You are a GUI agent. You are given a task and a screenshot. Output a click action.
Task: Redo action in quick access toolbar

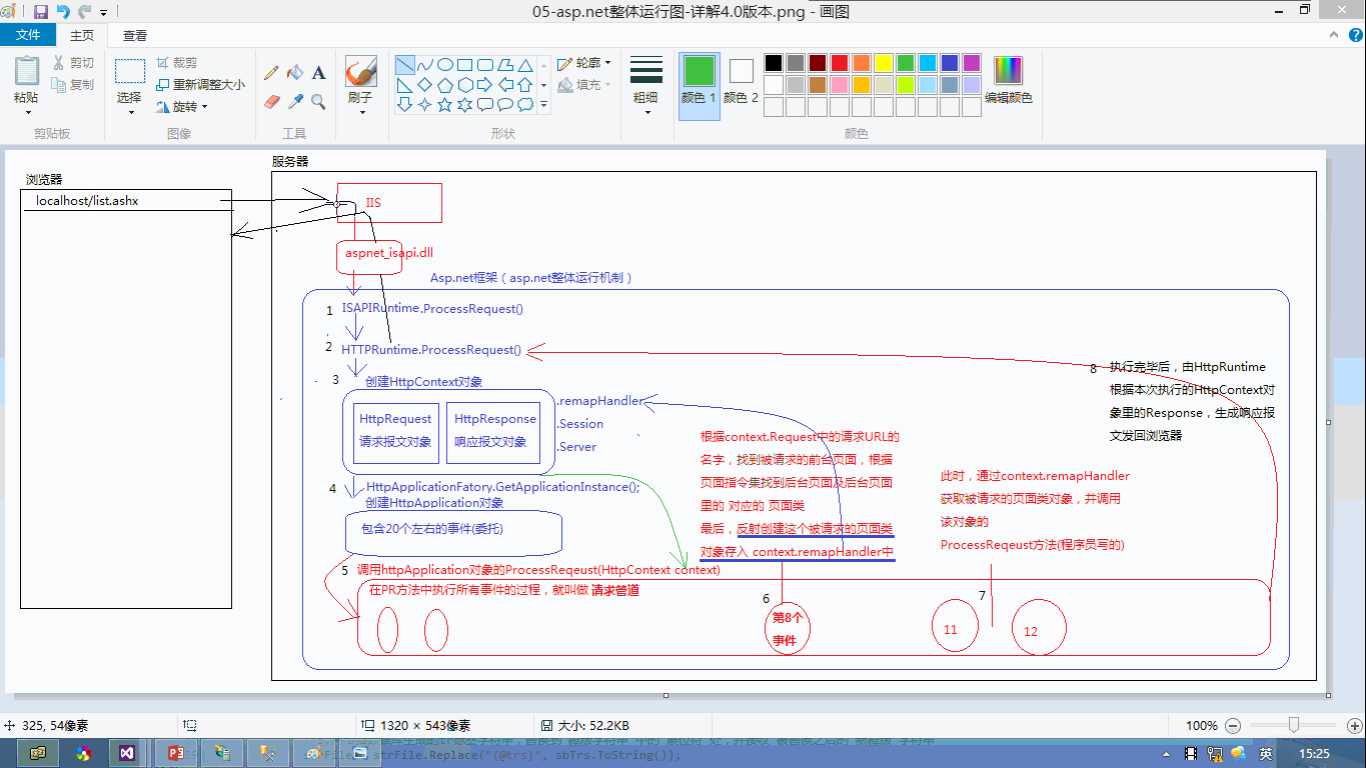pyautogui.click(x=84, y=12)
